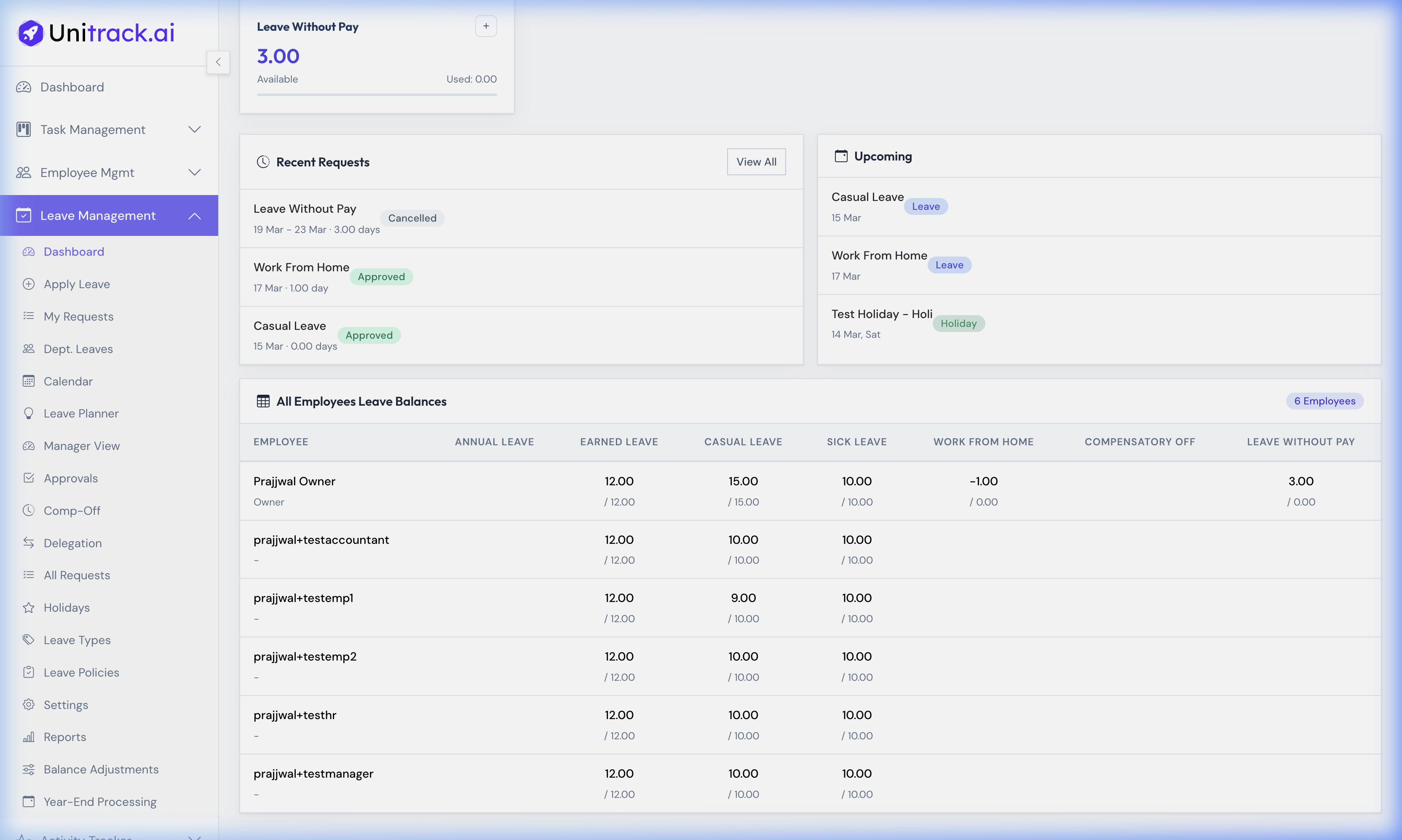The height and width of the screenshot is (840, 1402).
Task: Click the Balance Adjustments icon
Action: [29, 769]
